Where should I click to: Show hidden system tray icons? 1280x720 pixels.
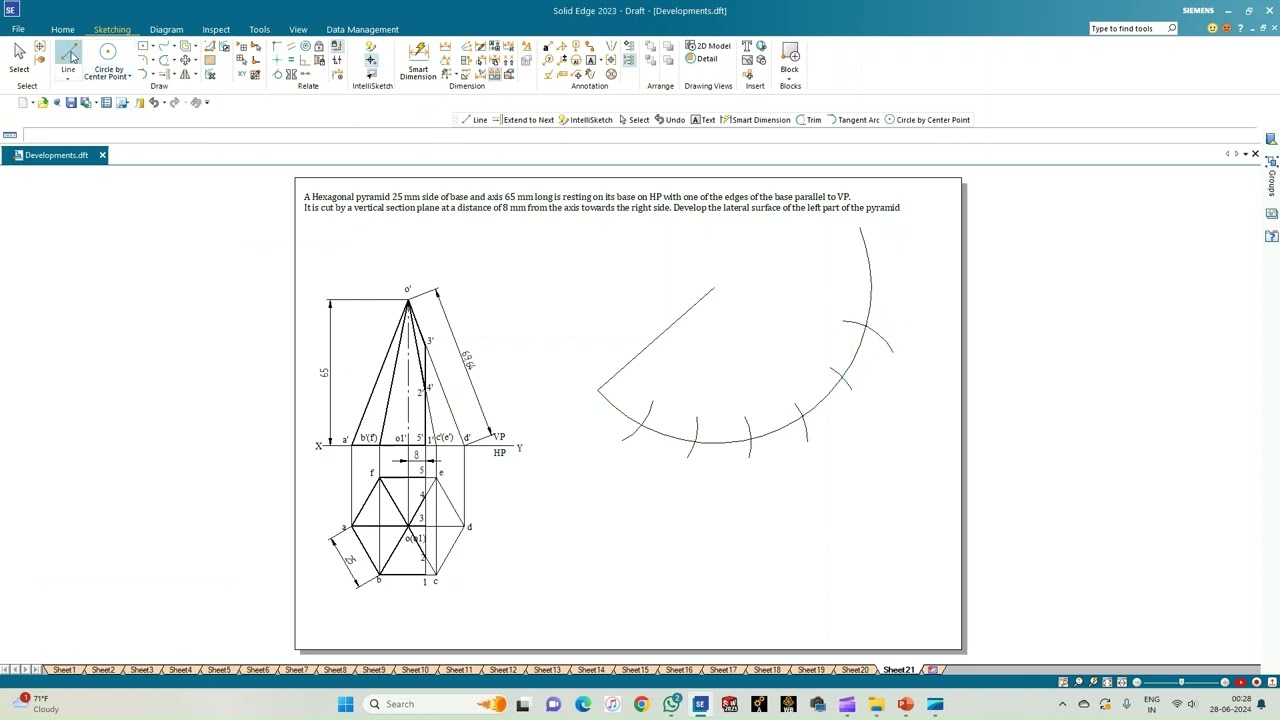pos(1062,704)
